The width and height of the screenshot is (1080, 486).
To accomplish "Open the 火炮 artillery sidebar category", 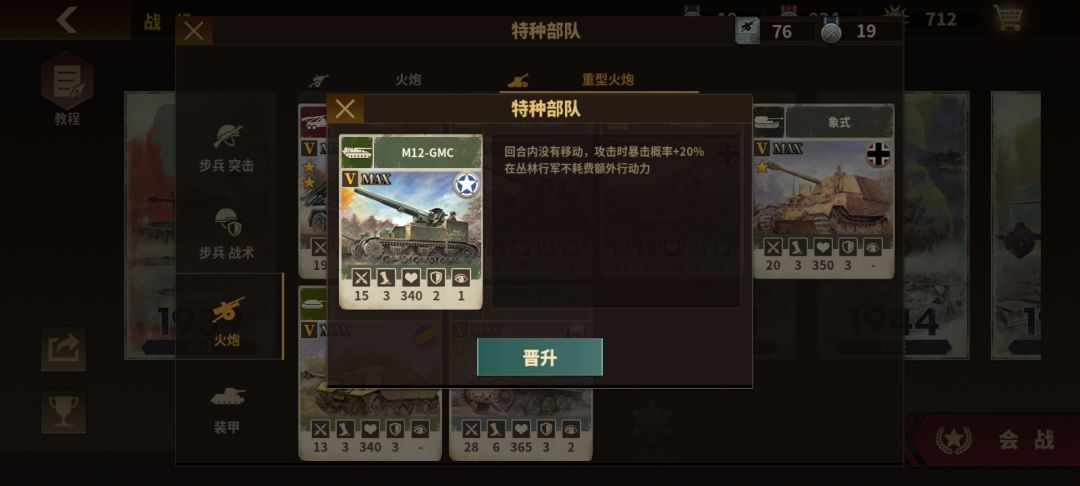I will point(227,320).
